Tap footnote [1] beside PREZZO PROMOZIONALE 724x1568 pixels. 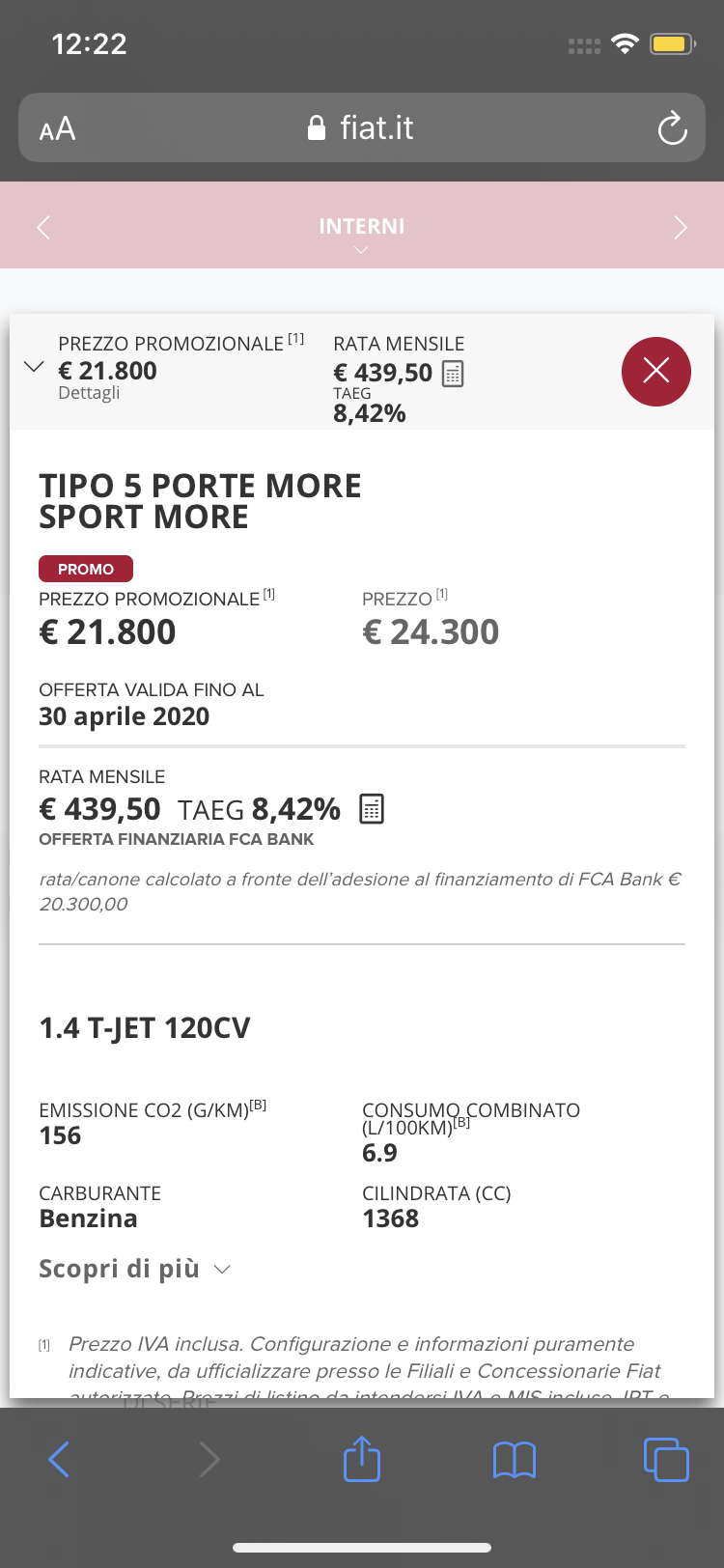click(269, 595)
